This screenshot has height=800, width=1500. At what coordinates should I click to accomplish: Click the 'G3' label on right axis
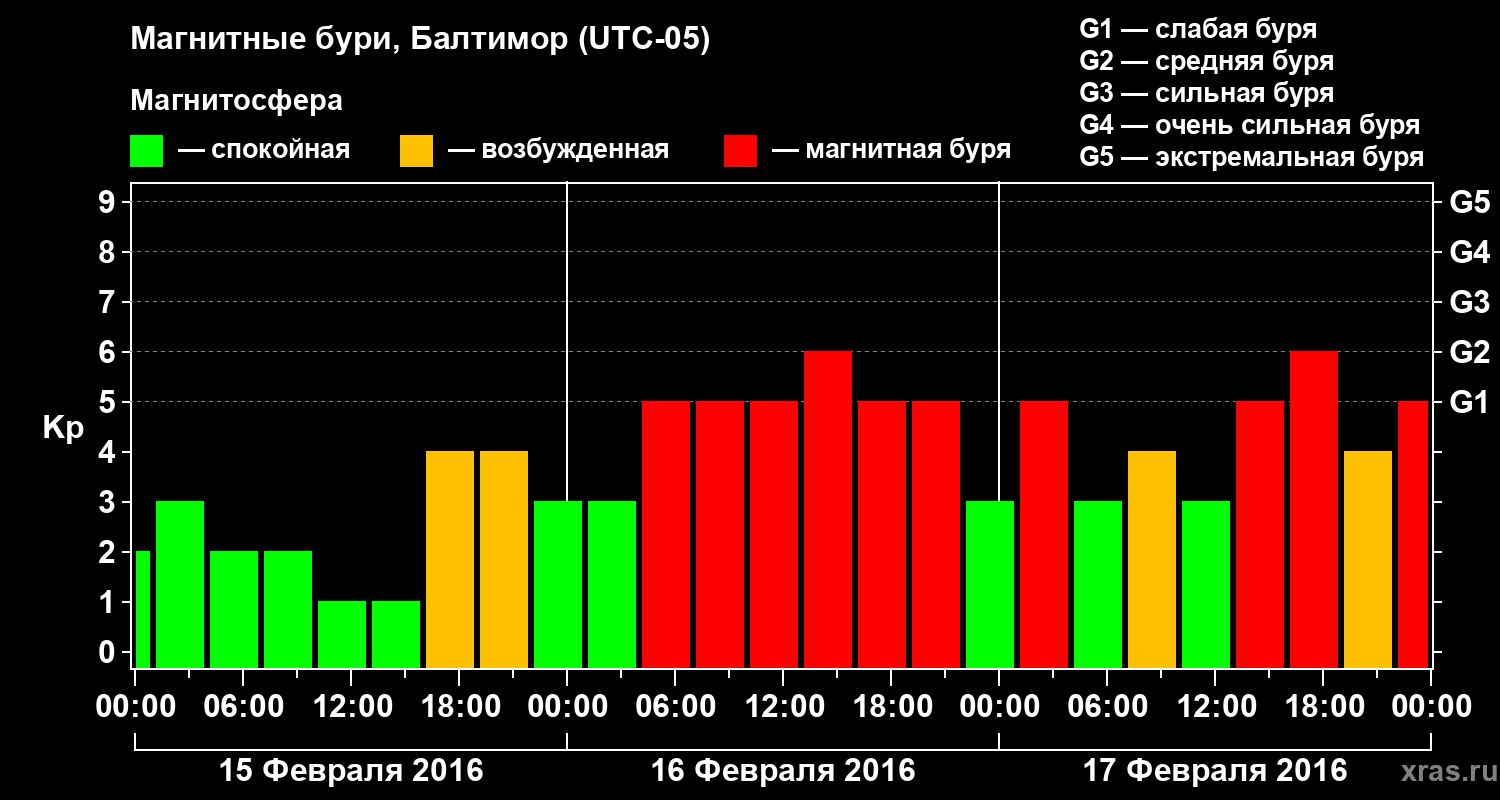coord(1469,302)
